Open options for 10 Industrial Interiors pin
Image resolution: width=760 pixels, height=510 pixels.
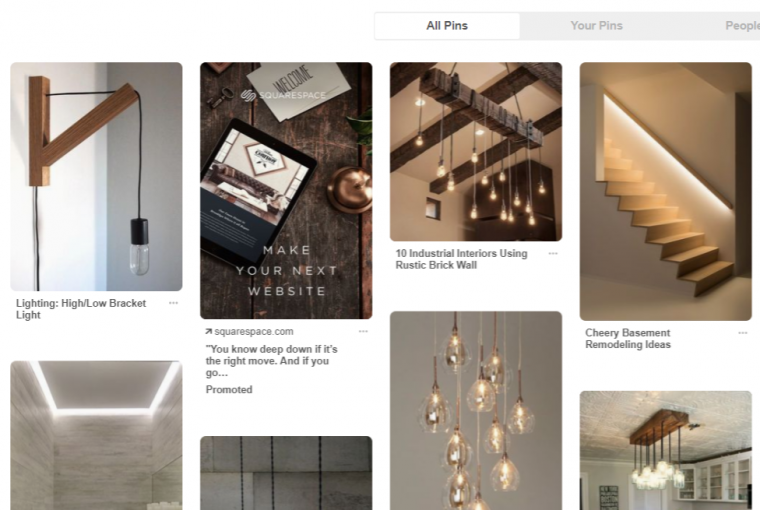tap(553, 254)
